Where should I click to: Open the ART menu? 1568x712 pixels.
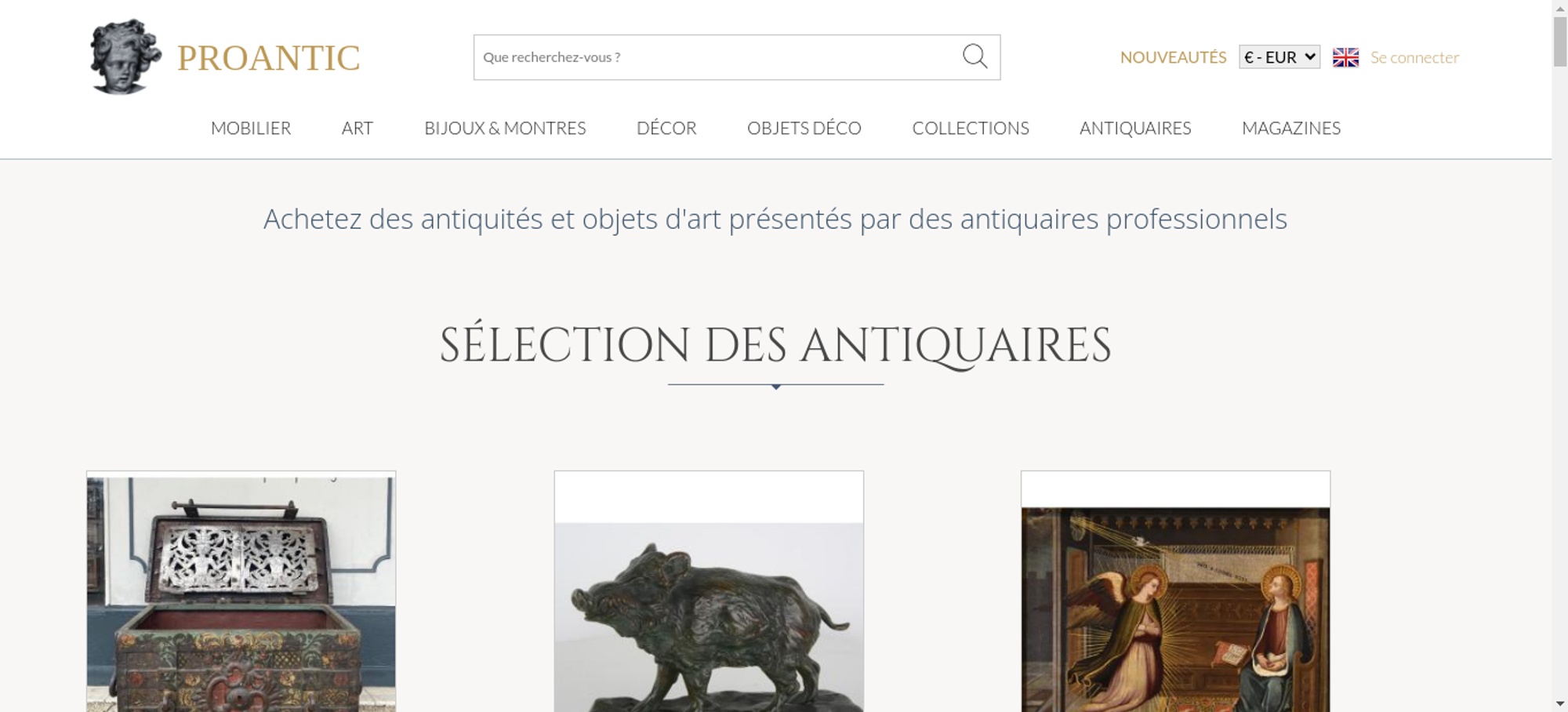[x=358, y=128]
